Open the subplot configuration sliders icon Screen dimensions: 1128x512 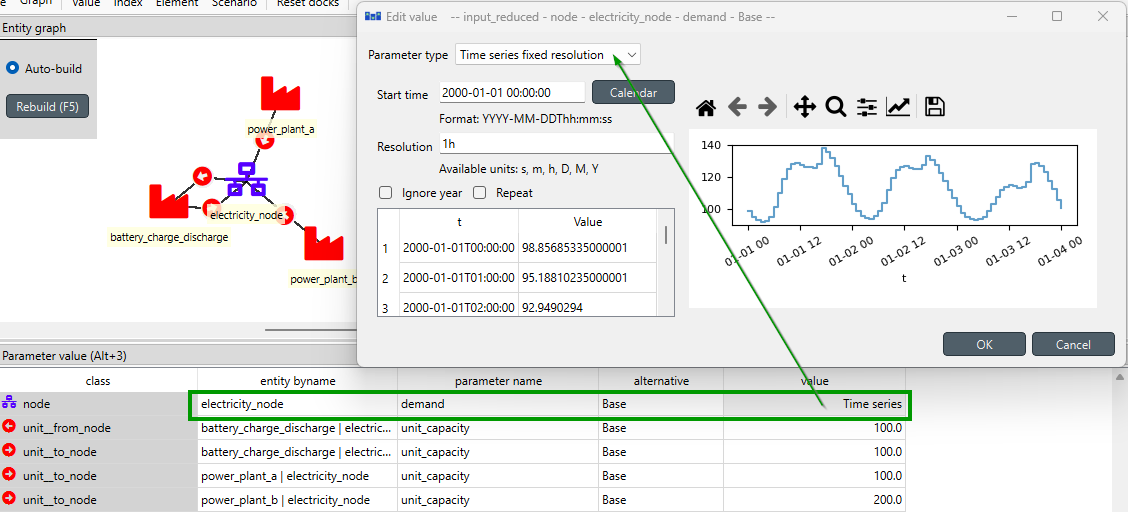(x=867, y=107)
